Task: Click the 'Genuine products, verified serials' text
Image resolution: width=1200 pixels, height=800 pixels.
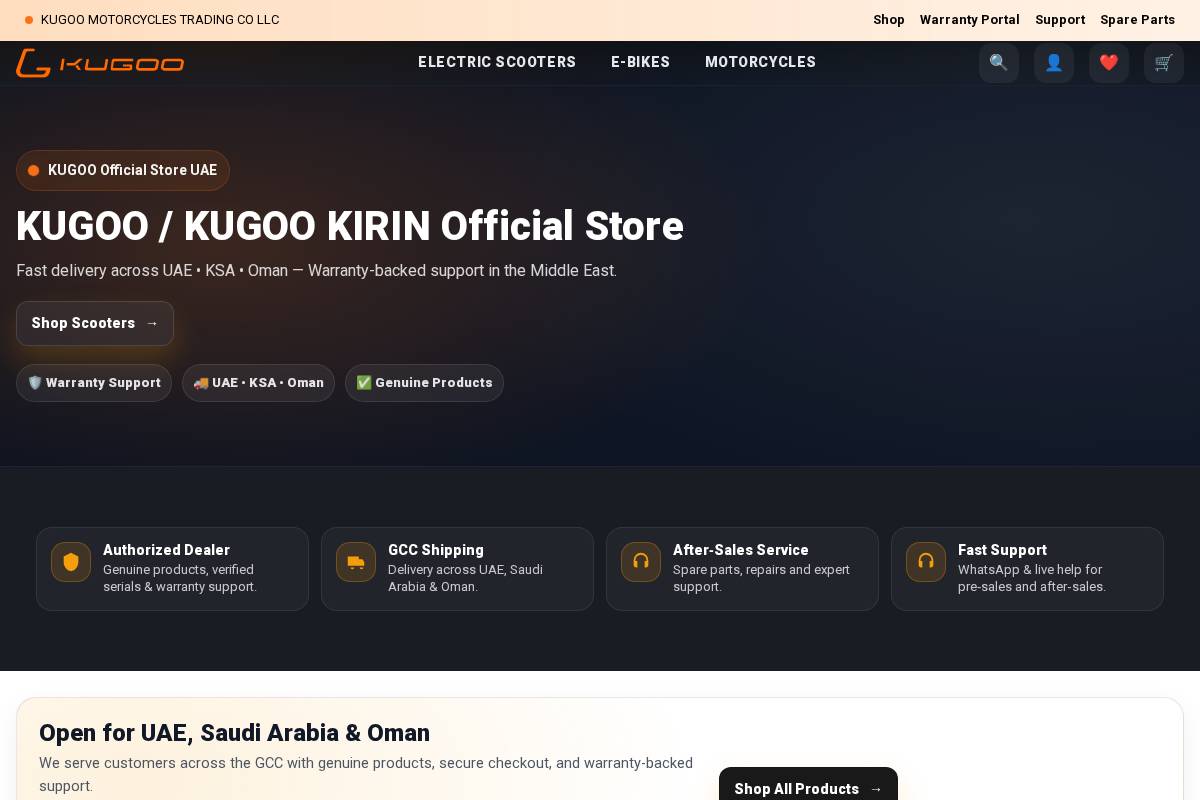Action: click(x=180, y=578)
